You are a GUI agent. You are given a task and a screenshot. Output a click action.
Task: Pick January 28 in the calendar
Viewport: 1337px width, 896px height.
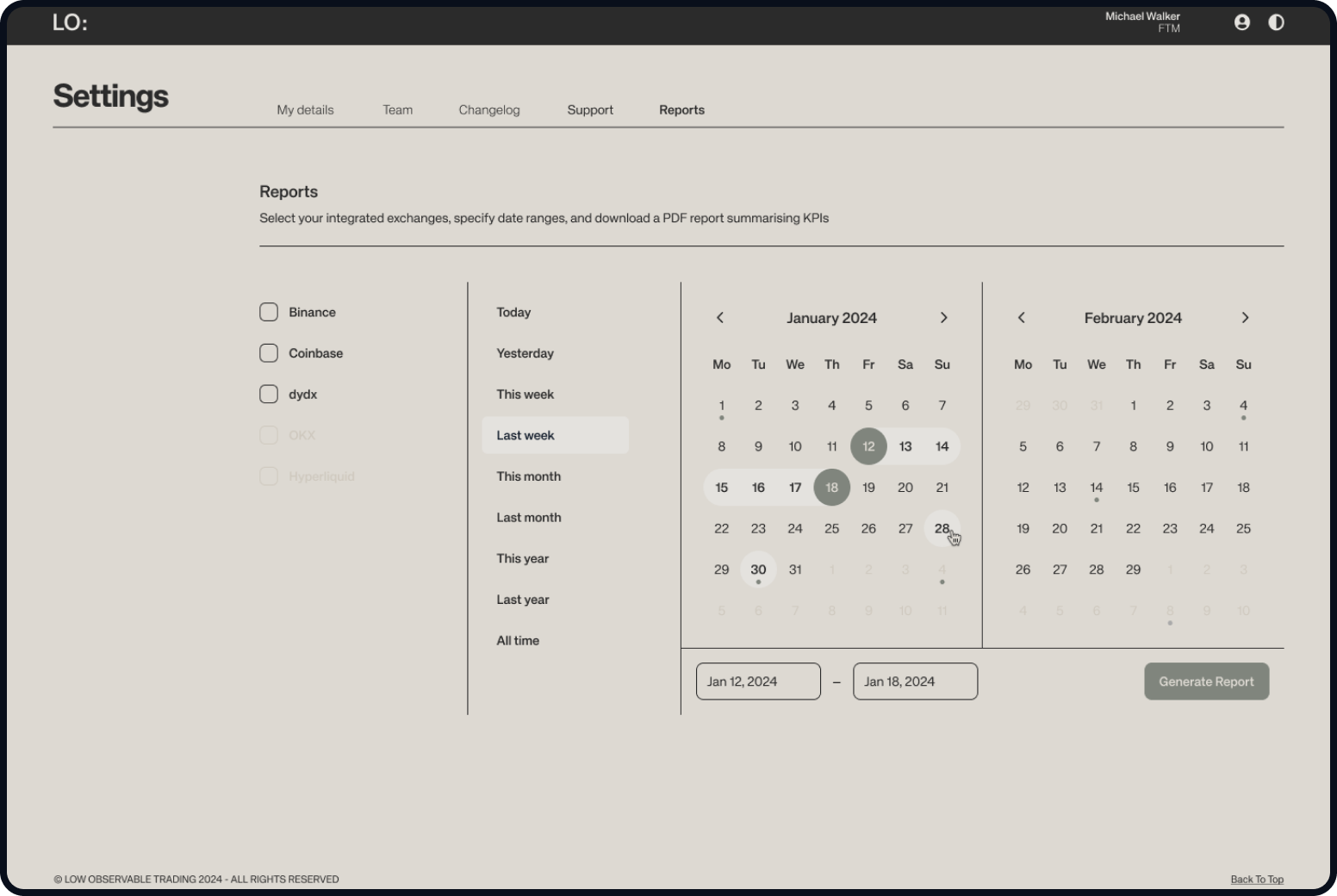point(942,528)
